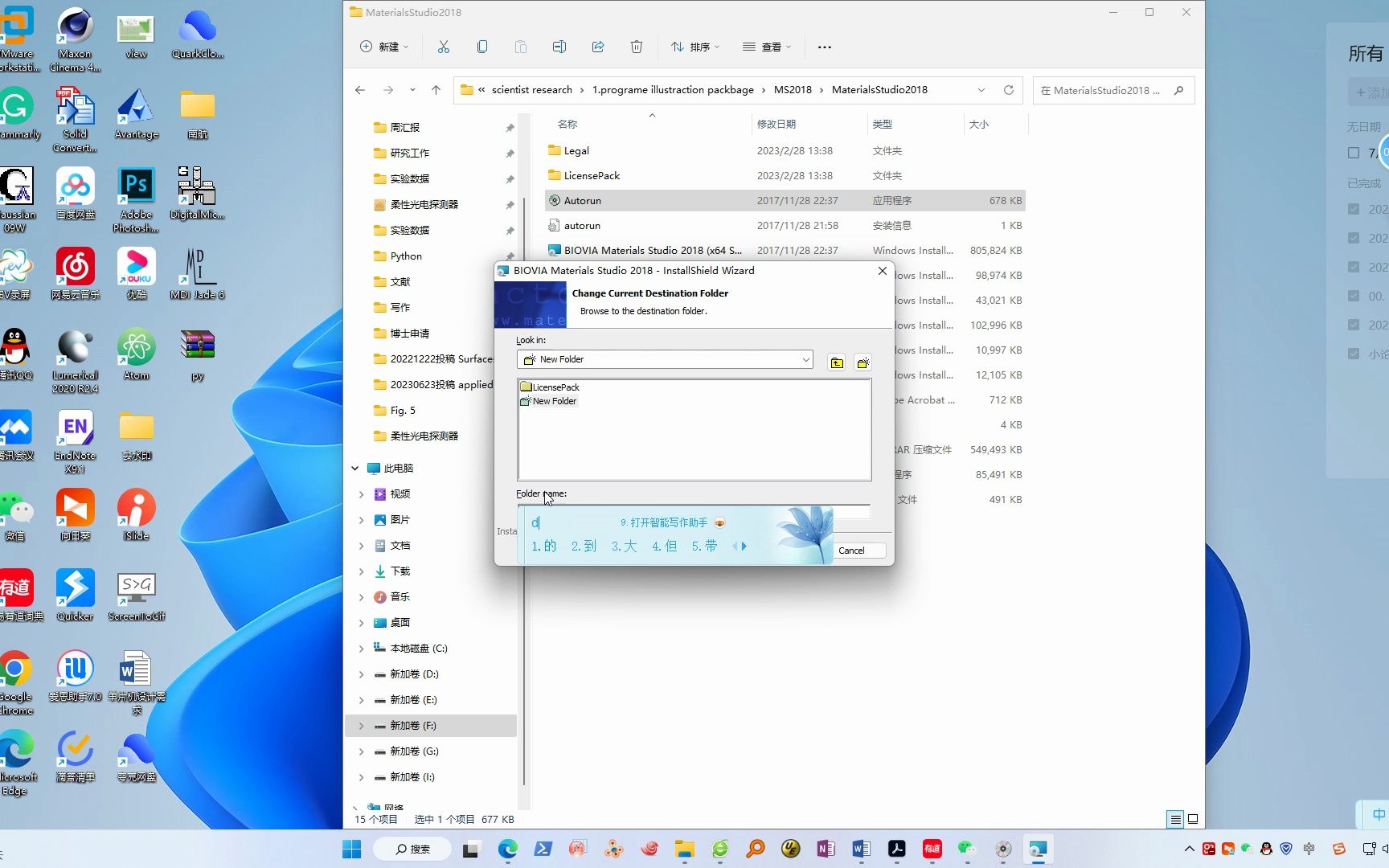Open OneNote from the taskbar
The height and width of the screenshot is (868, 1389).
(826, 849)
